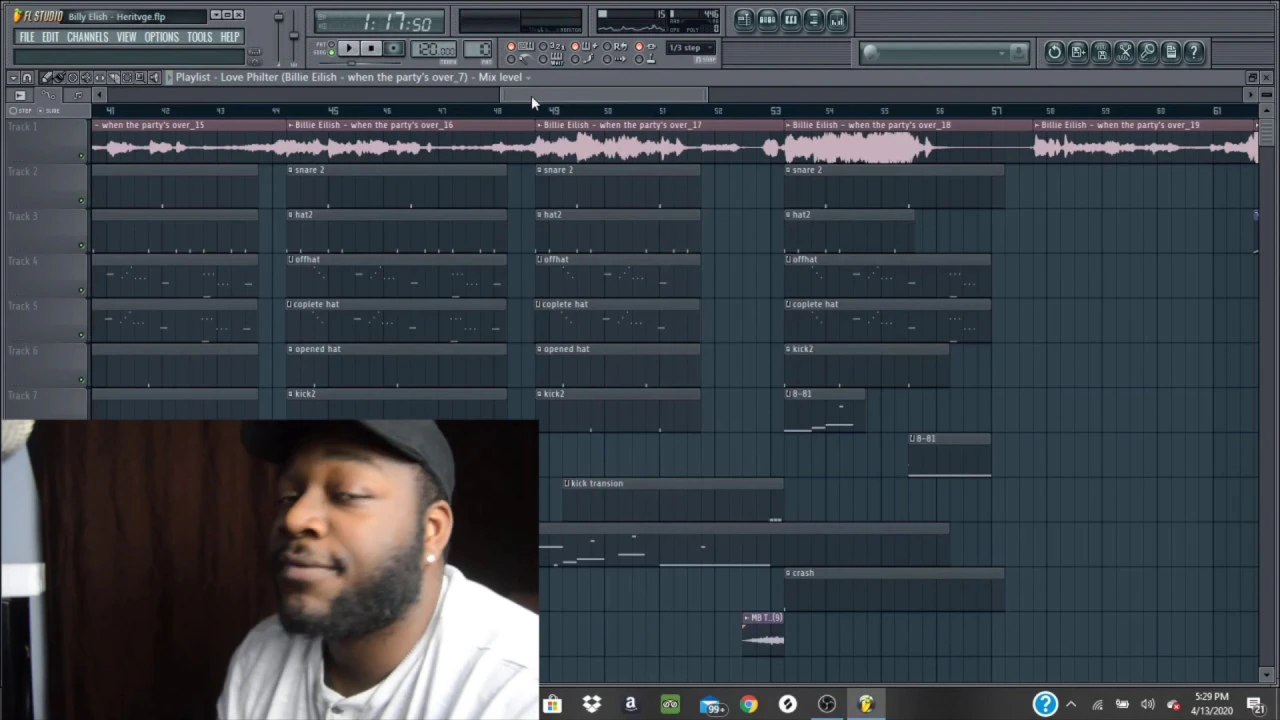This screenshot has height=720, width=1280.
Task: Select the Slice tool in playlist toolbar
Action: pyautogui.click(x=113, y=78)
